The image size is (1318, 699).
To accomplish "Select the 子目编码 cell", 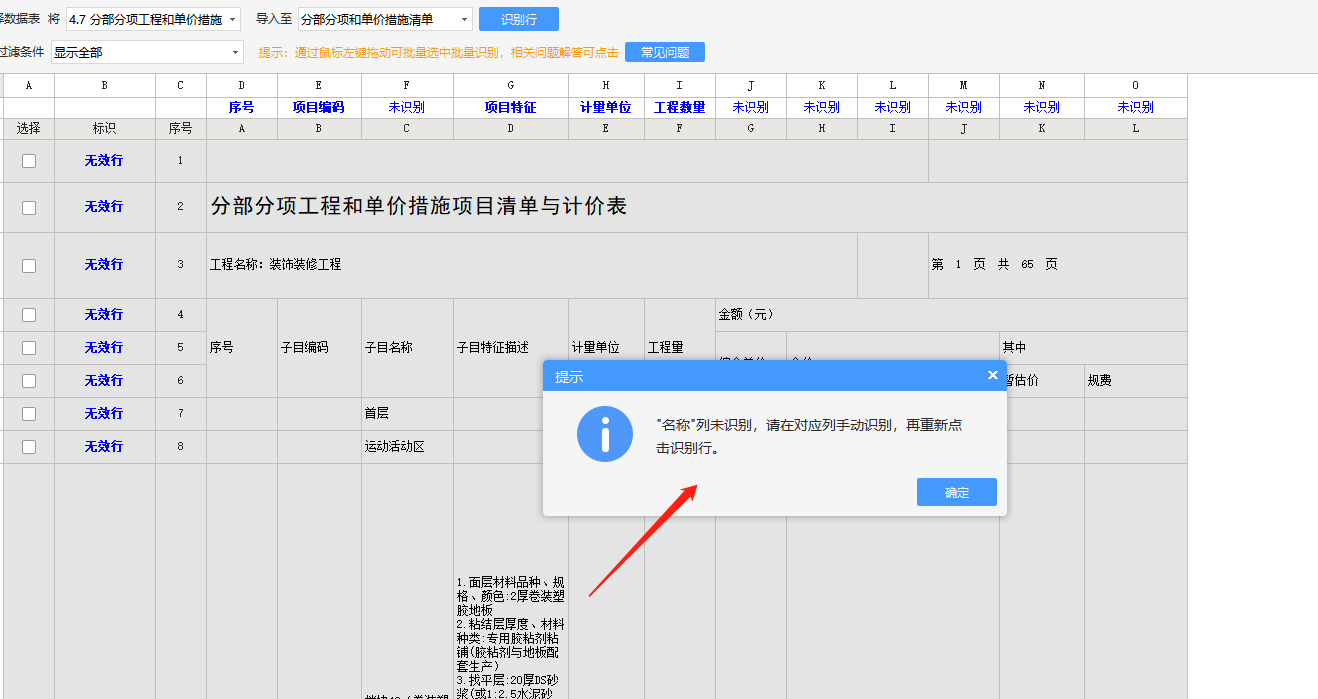I will (x=319, y=348).
